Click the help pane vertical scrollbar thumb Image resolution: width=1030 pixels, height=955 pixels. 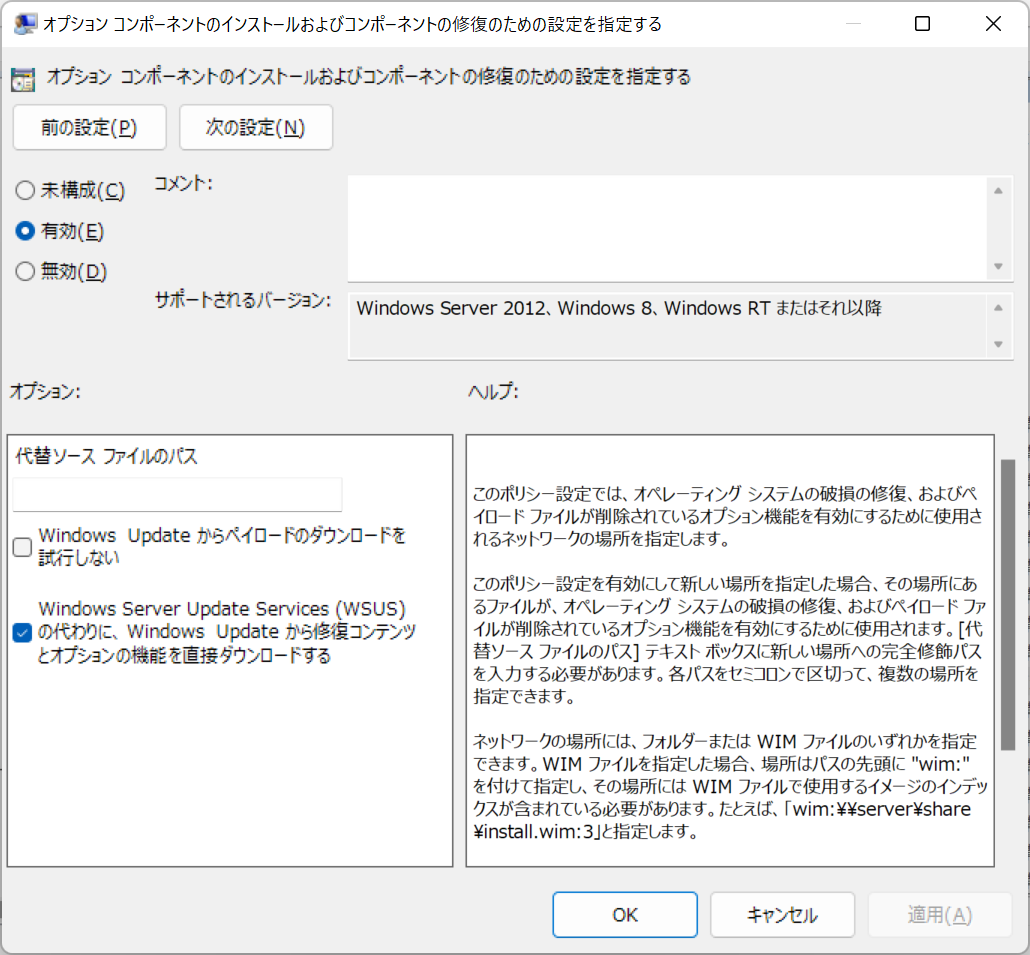tap(1008, 604)
